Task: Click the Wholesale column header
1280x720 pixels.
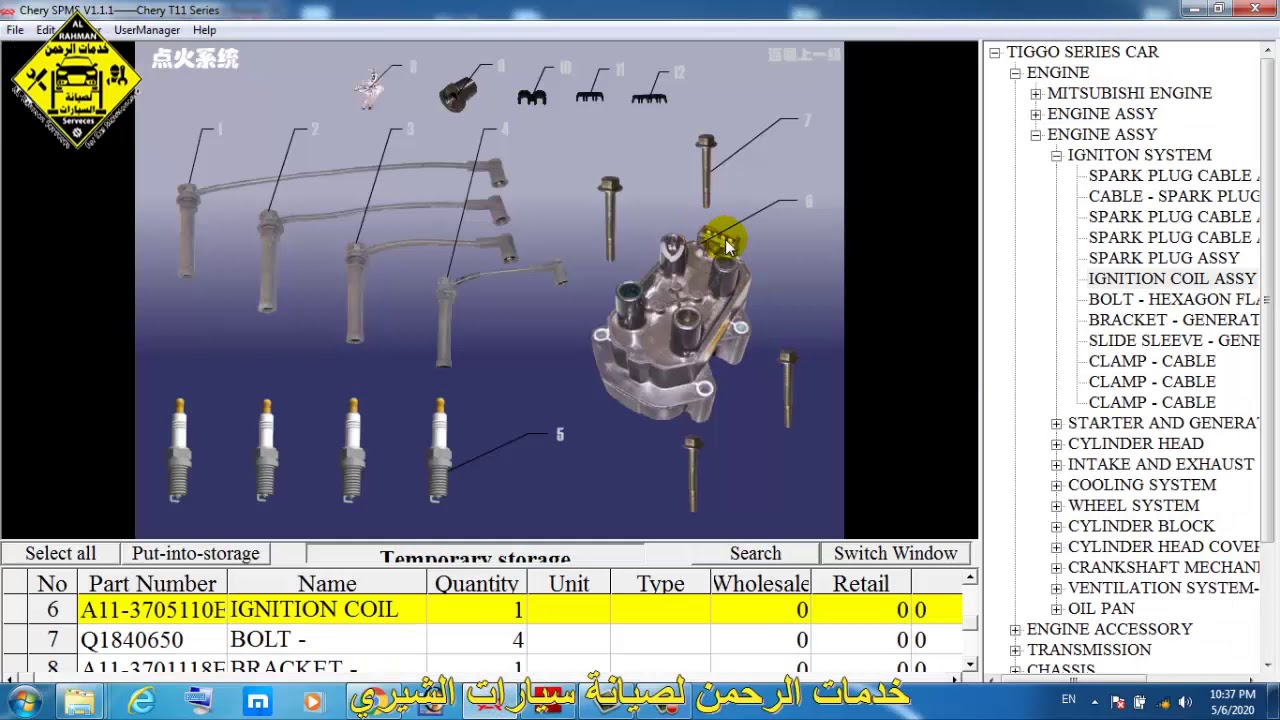Action: 761,583
